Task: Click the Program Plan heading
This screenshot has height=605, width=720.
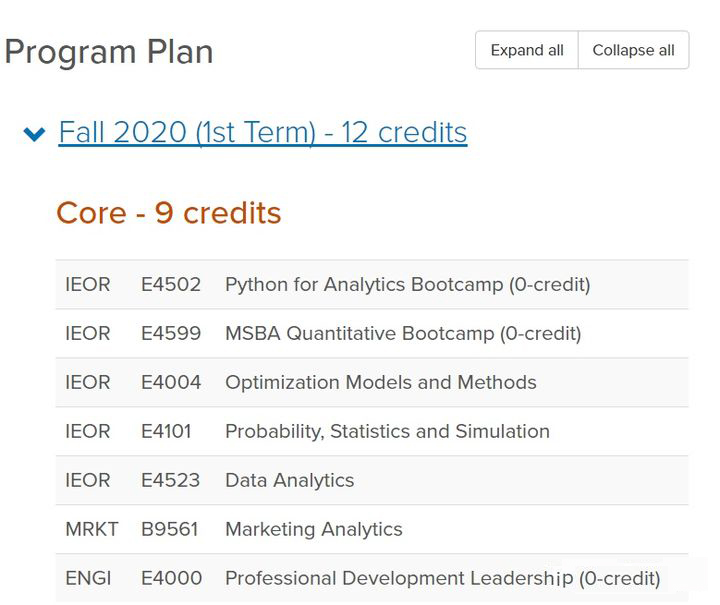Action: tap(109, 52)
